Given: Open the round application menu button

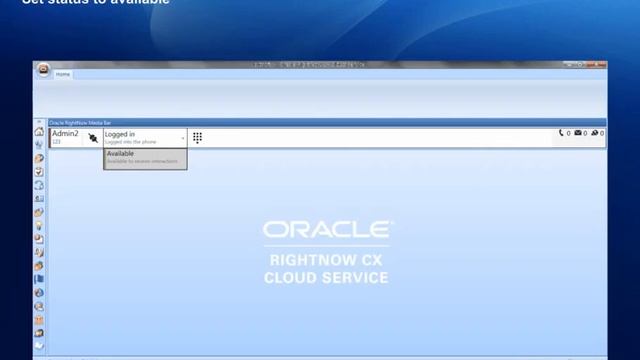Looking at the screenshot, I should [x=44, y=69].
